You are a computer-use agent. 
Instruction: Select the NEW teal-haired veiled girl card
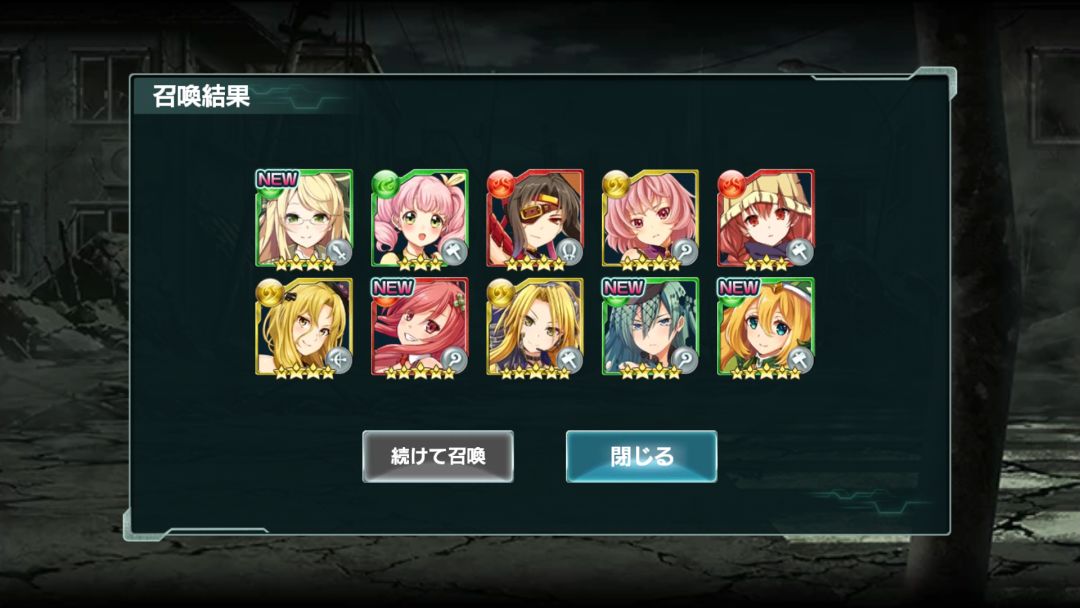[x=650, y=326]
